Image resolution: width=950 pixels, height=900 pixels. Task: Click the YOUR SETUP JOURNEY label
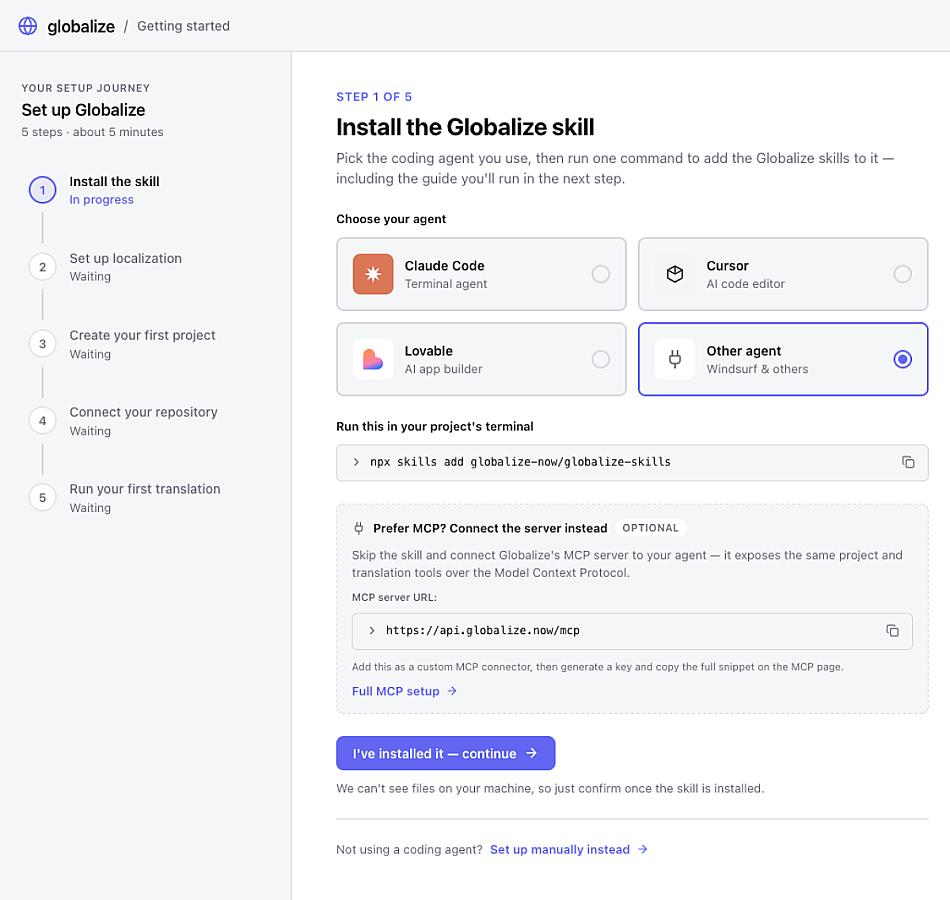[x=85, y=88]
